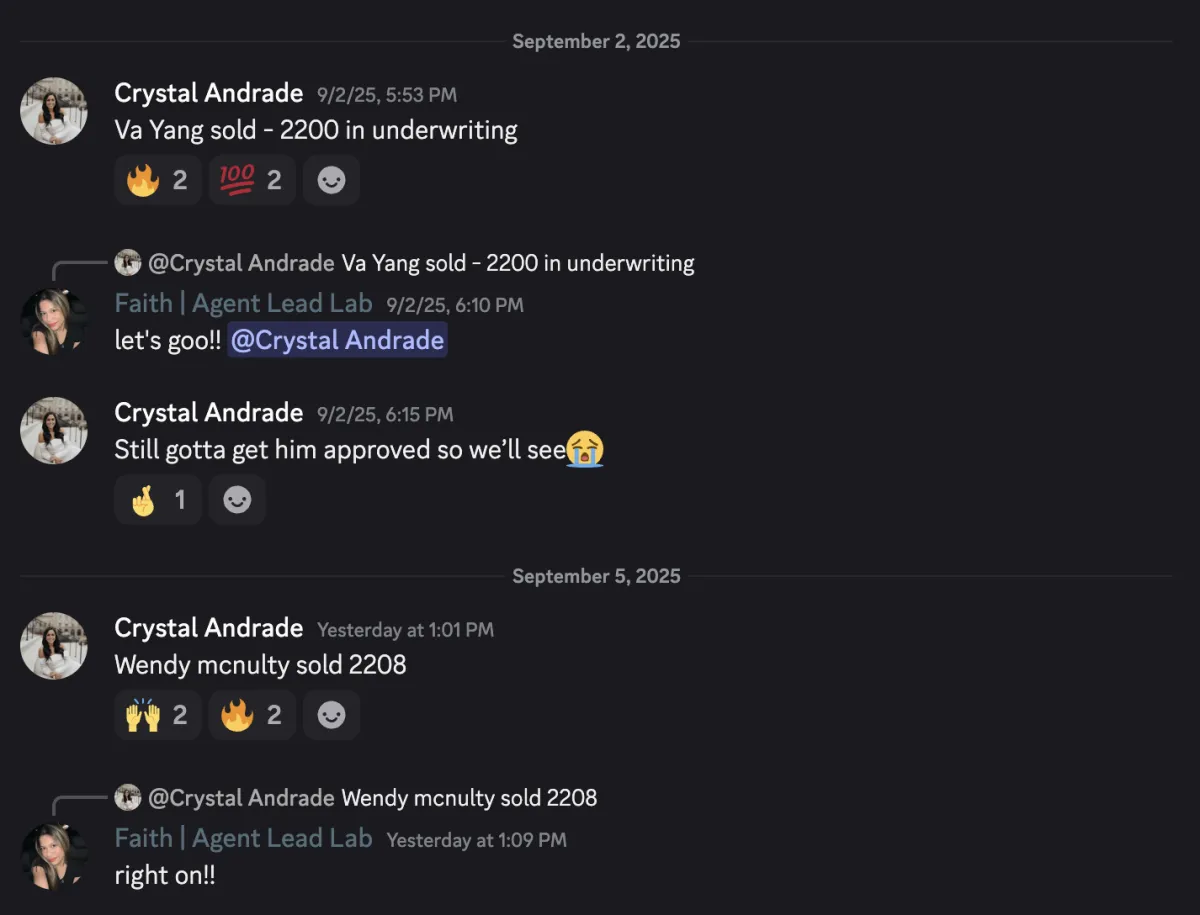Toggle the 100 reaction on Va Yang message
The image size is (1200, 915).
pyautogui.click(x=251, y=181)
